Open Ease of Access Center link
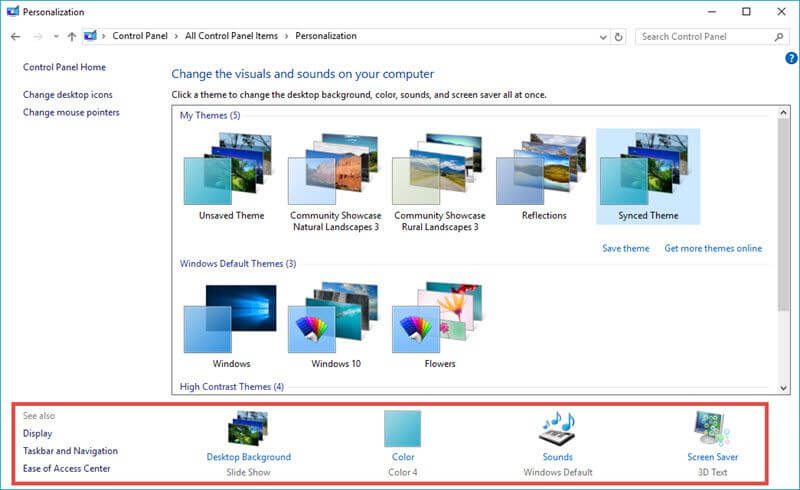The image size is (800, 490). click(x=66, y=468)
